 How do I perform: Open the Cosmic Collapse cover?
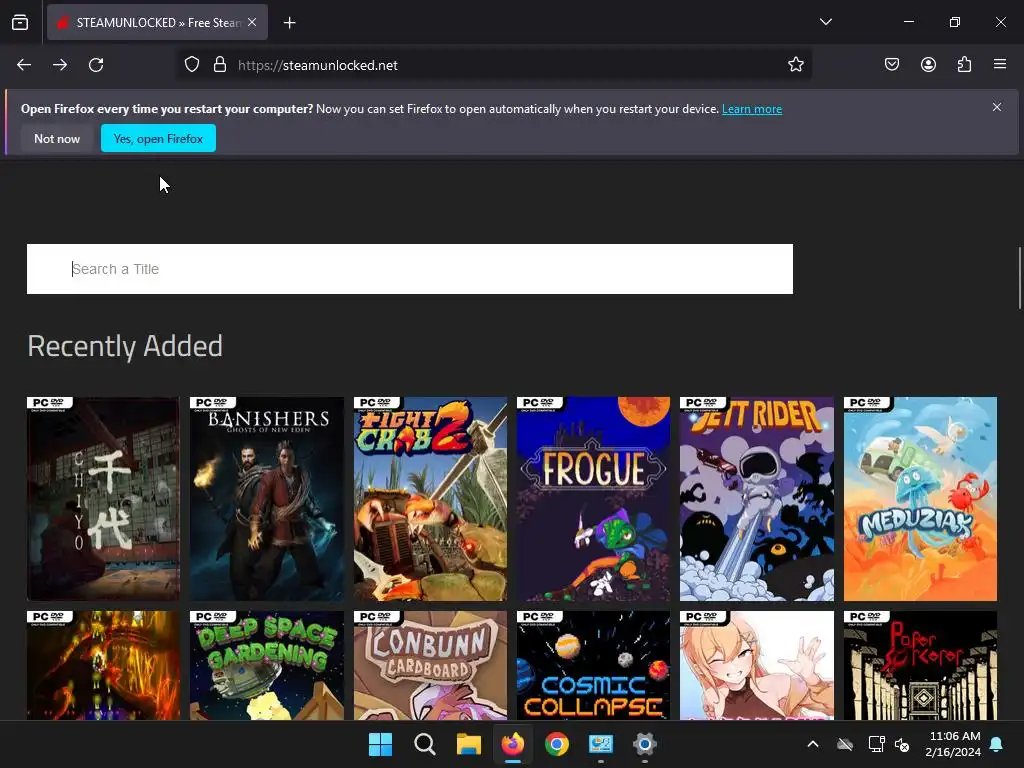tap(593, 665)
